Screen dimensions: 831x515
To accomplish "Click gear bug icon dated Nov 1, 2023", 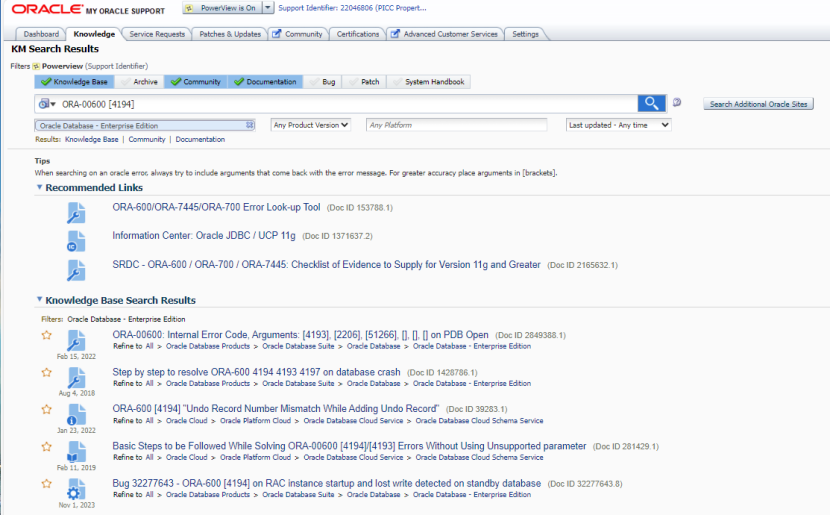I will 76,490.
